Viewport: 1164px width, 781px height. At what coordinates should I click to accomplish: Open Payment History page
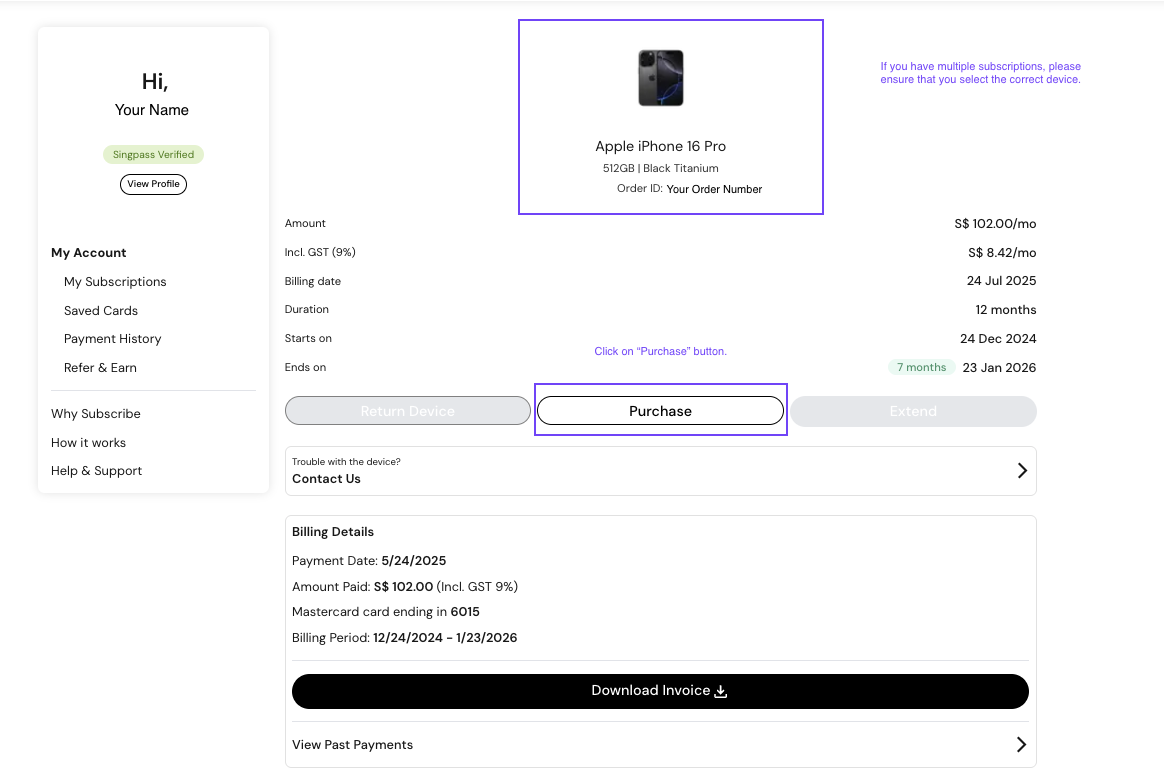point(113,339)
